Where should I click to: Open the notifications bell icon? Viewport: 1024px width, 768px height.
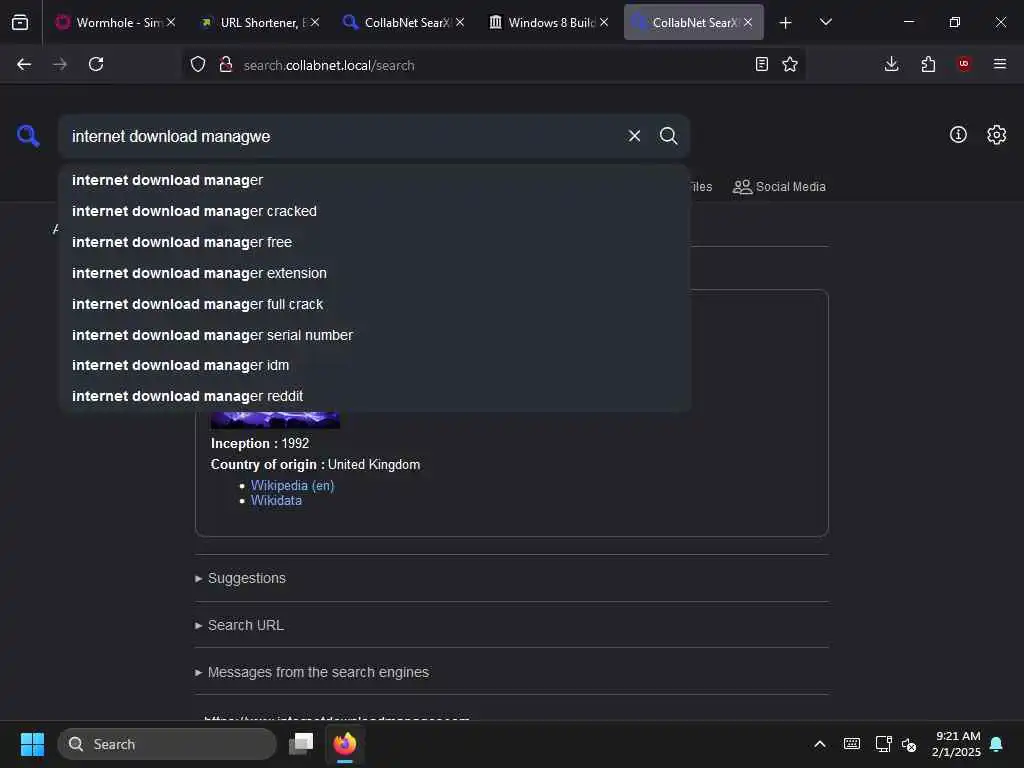[x=996, y=744]
